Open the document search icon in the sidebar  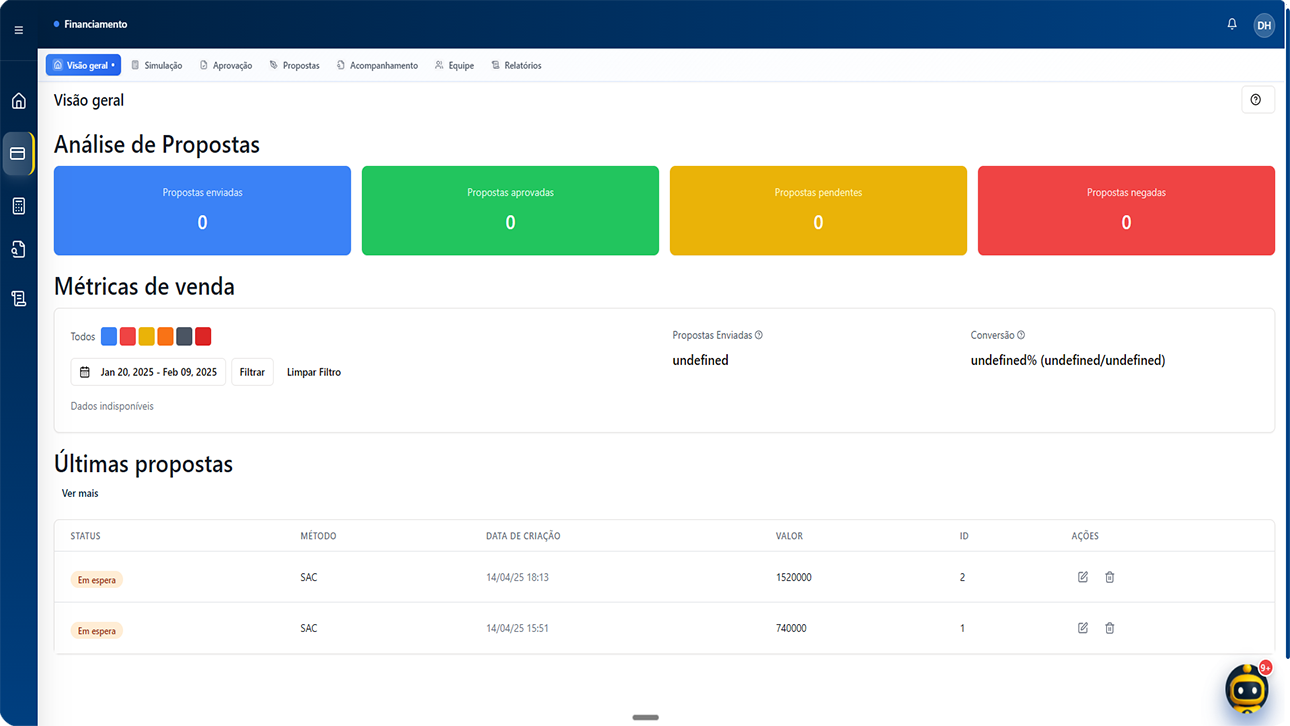pos(18,249)
